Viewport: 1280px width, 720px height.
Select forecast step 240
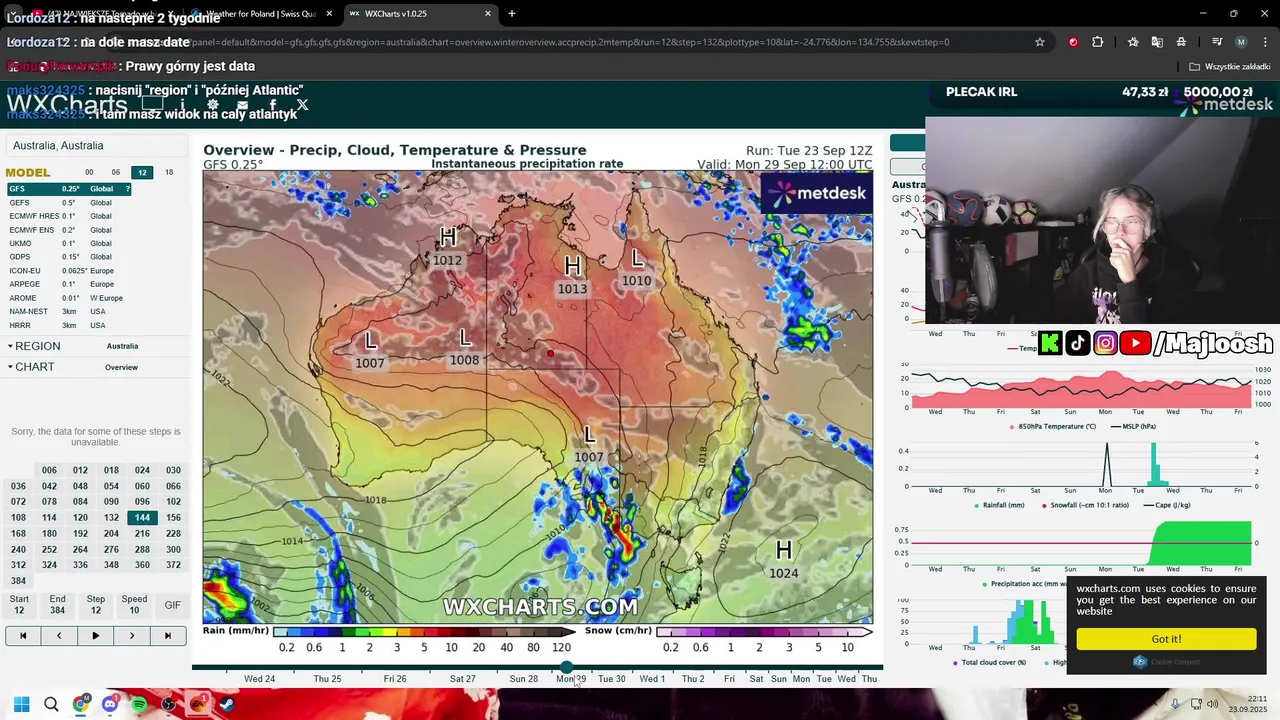coord(18,550)
